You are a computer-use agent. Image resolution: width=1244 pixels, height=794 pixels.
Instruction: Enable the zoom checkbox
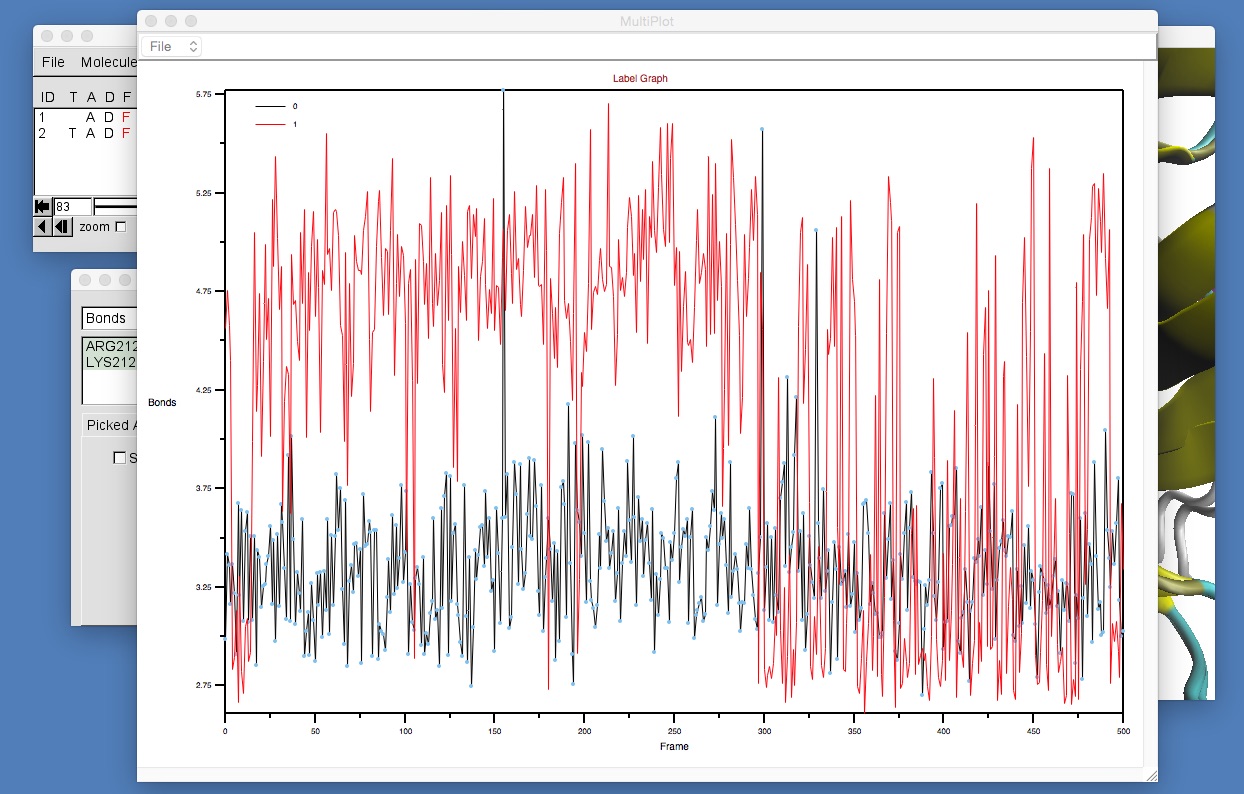click(121, 227)
